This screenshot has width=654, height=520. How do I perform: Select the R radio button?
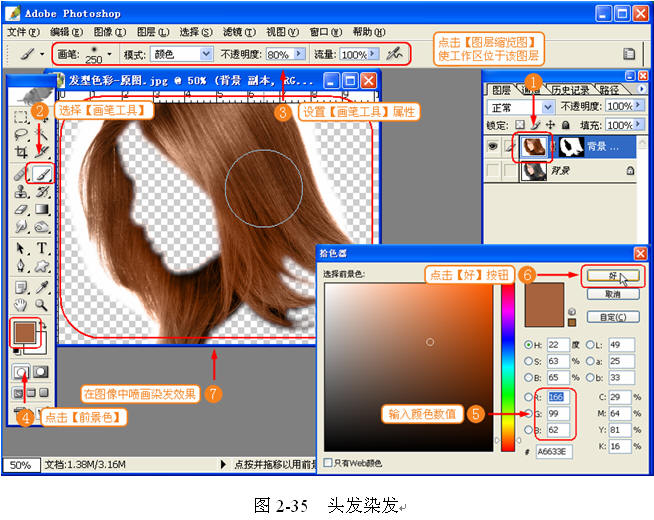[x=528, y=397]
